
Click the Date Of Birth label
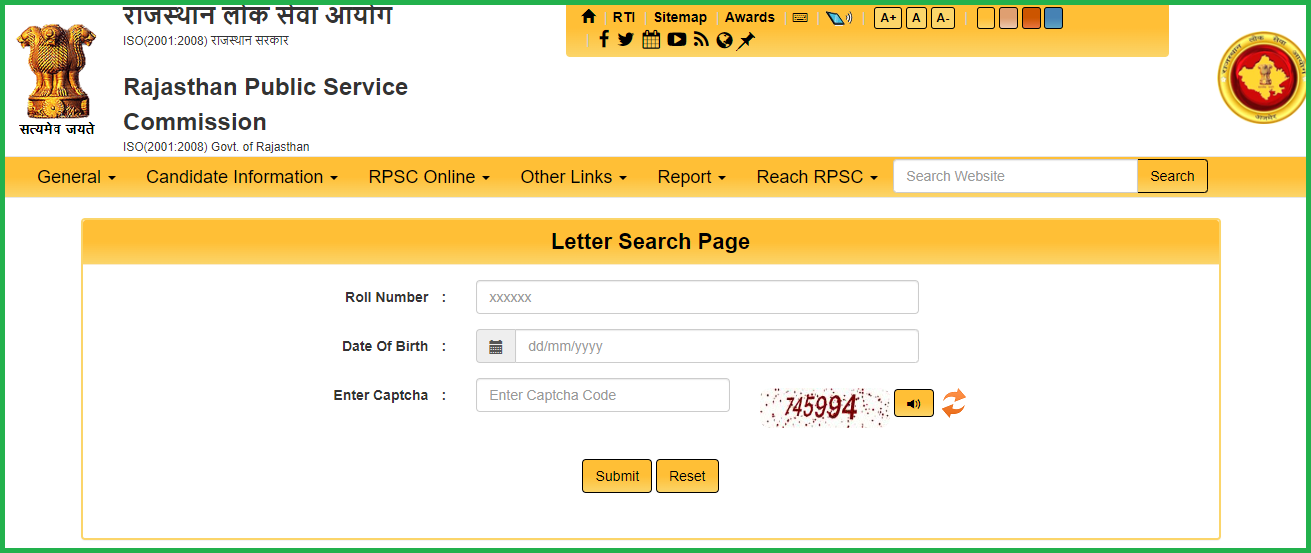click(x=385, y=346)
